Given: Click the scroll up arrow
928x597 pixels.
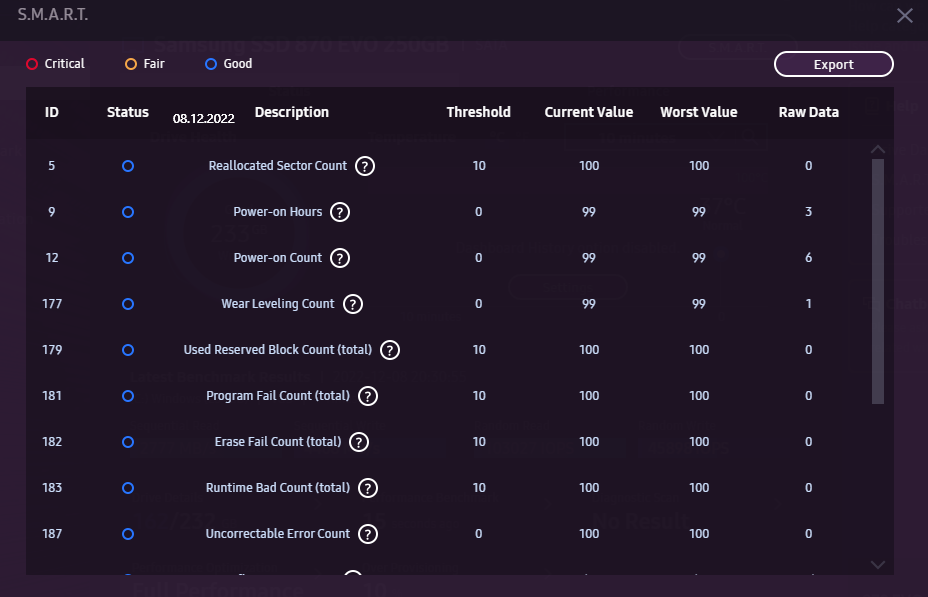Looking at the screenshot, I should point(878,150).
